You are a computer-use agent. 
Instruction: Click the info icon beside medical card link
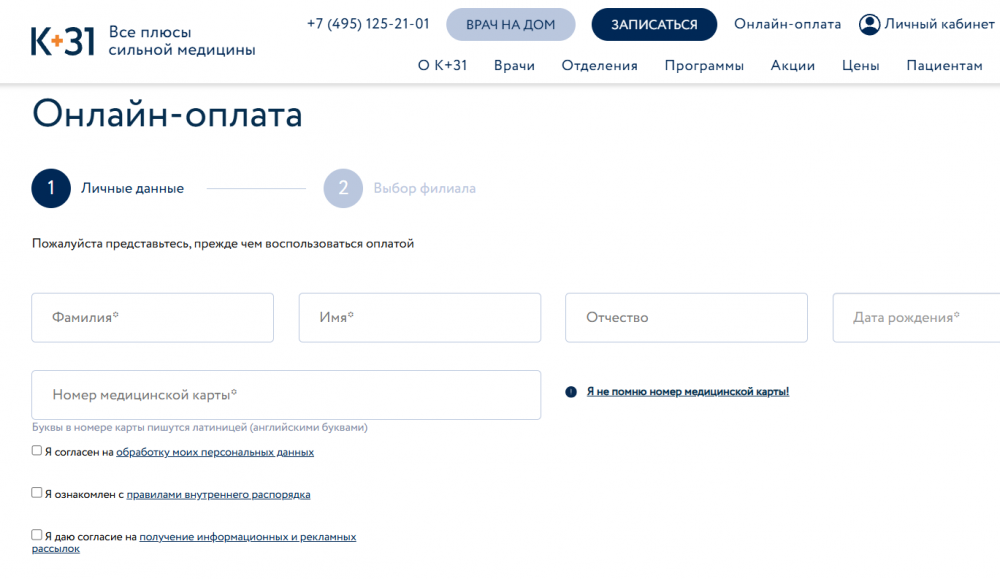point(571,392)
